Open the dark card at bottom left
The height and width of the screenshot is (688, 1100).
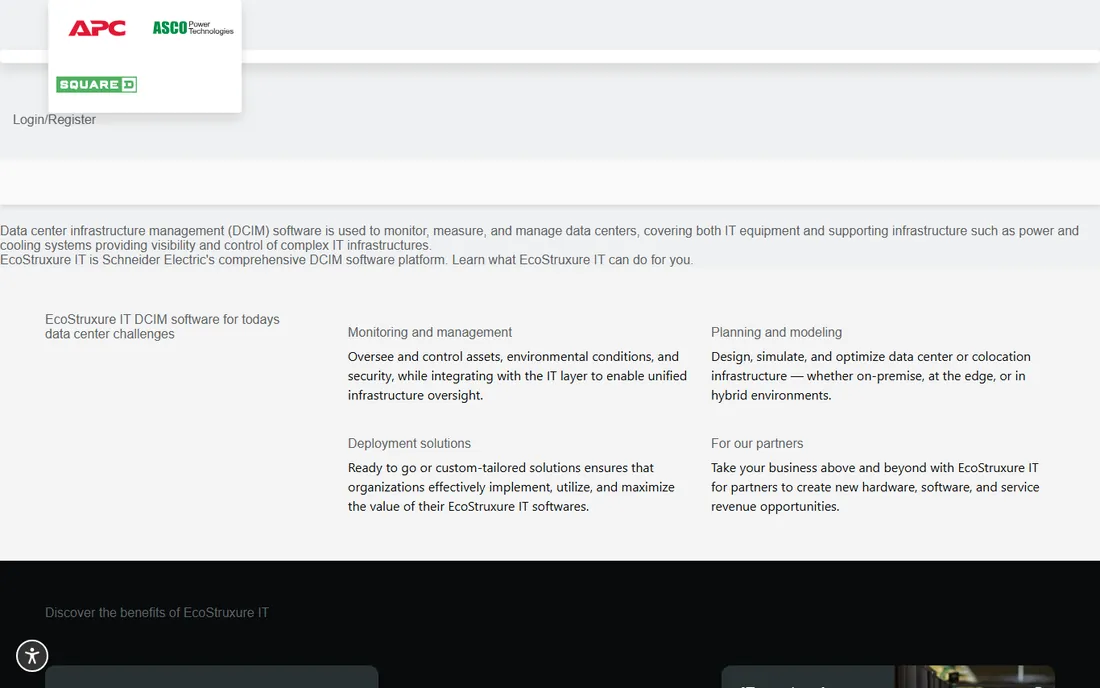coord(211,677)
